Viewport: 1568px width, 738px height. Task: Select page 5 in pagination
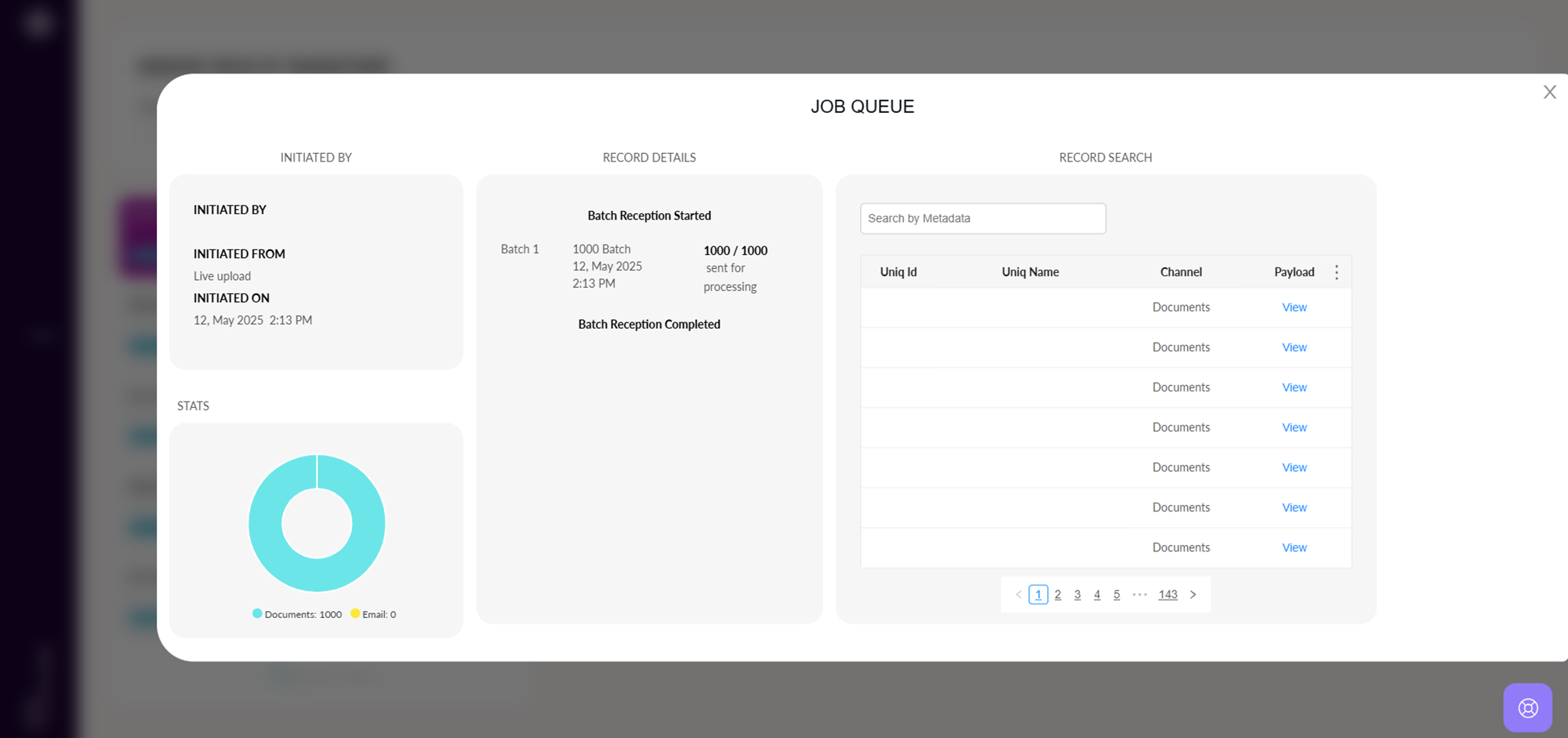click(x=1116, y=594)
